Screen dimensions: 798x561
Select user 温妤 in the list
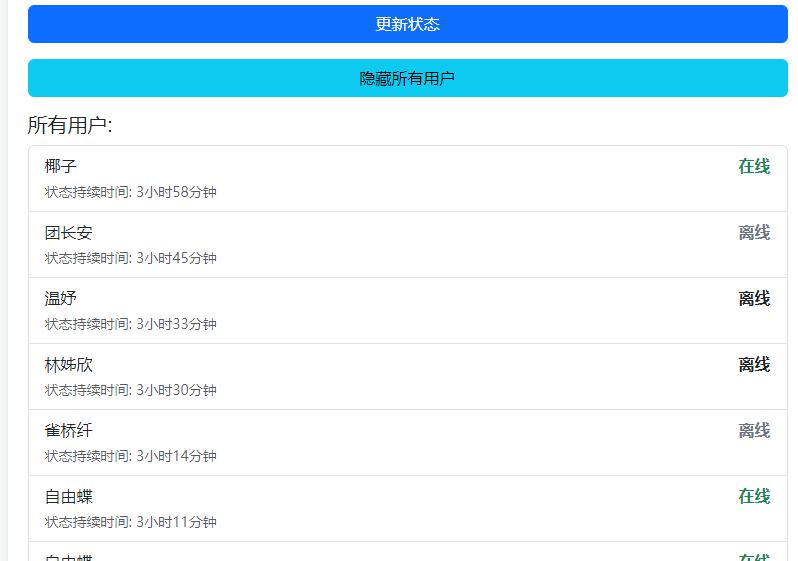click(x=61, y=298)
